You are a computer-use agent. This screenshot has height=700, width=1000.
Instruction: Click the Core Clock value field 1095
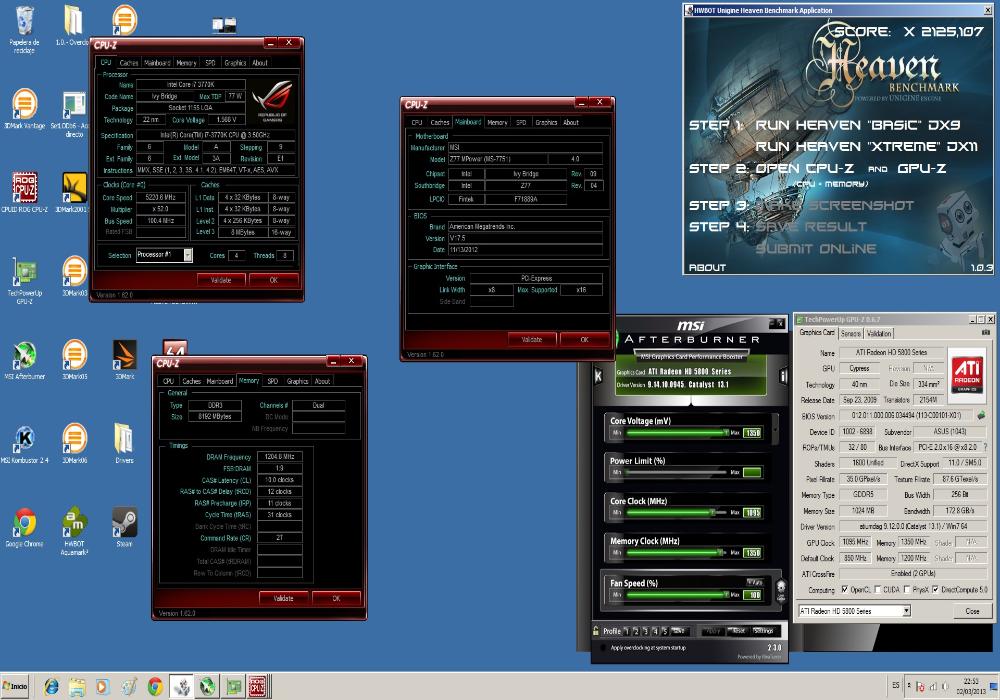[753, 513]
